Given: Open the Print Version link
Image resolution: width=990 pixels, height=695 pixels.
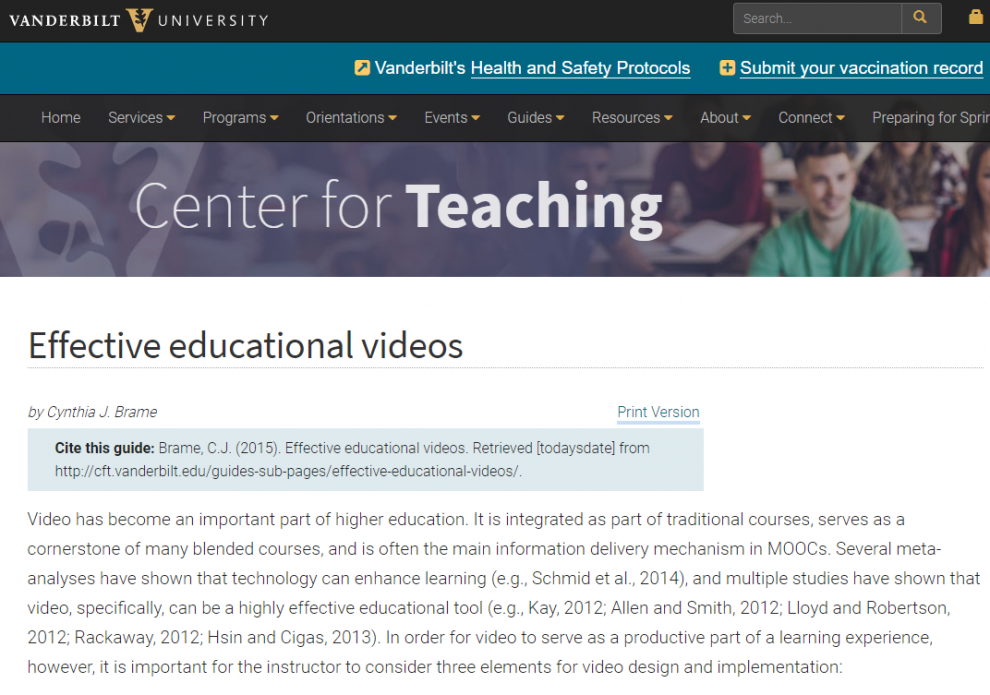Looking at the screenshot, I should tap(658, 412).
